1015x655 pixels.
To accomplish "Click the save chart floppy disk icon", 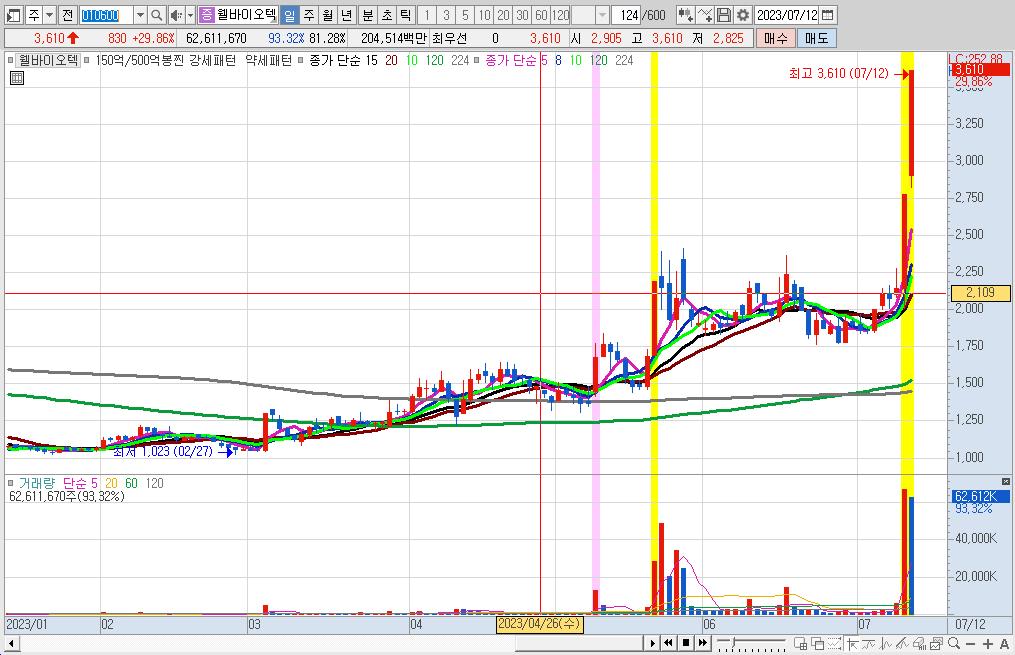I will click(724, 15).
